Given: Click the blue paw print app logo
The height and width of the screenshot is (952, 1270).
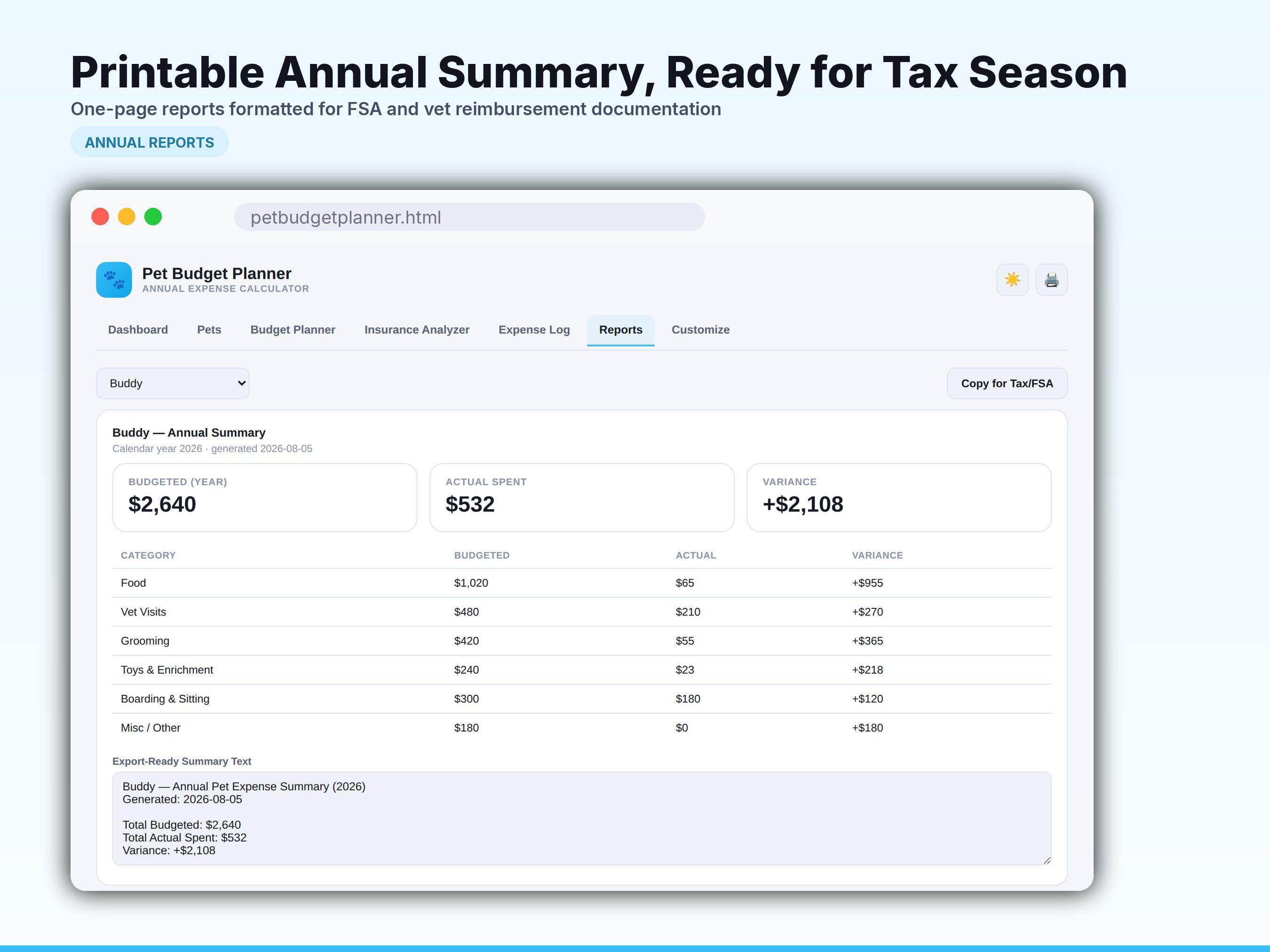Looking at the screenshot, I should [x=114, y=280].
